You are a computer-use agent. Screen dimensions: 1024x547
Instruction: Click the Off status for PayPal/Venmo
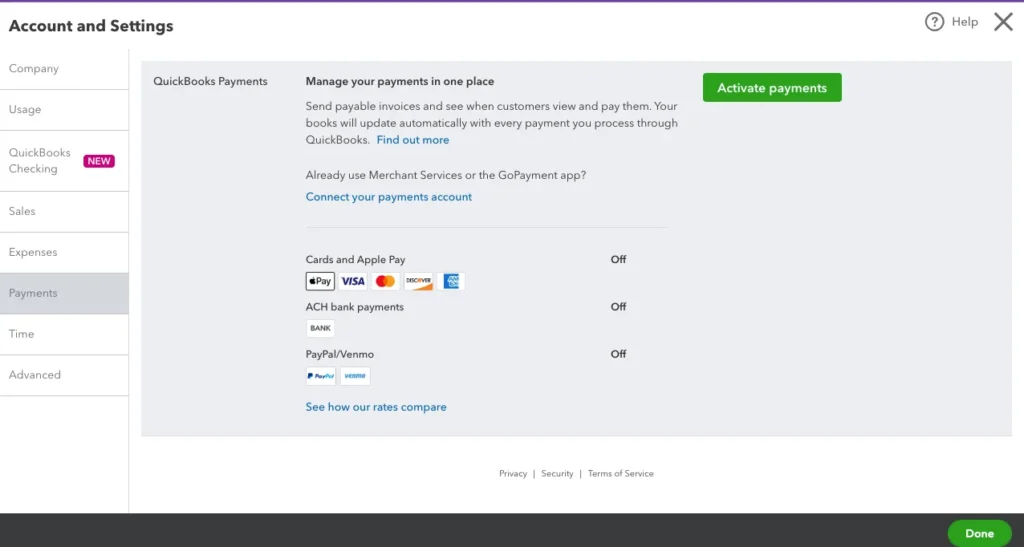pos(618,354)
